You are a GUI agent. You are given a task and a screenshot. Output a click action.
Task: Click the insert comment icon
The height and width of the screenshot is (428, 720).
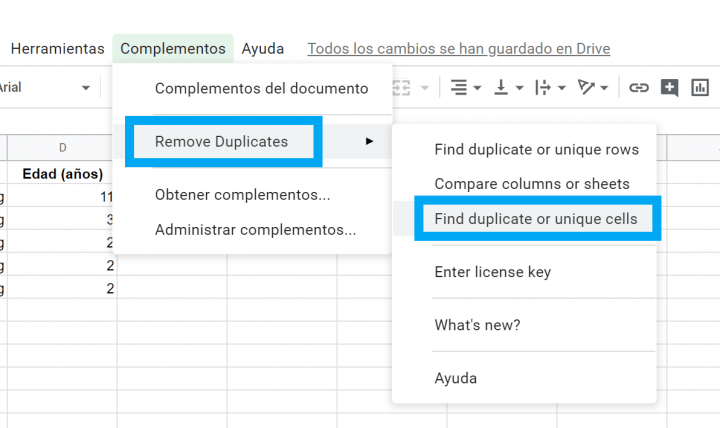tap(669, 87)
